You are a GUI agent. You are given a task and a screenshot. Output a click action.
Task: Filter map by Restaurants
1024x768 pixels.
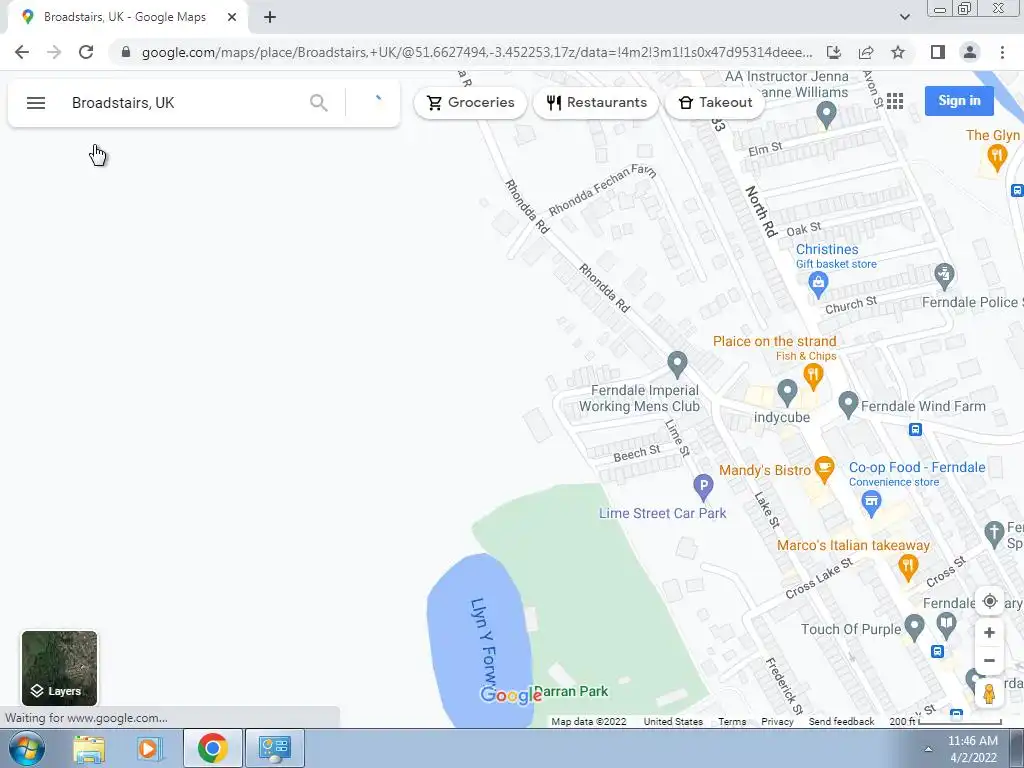click(596, 103)
